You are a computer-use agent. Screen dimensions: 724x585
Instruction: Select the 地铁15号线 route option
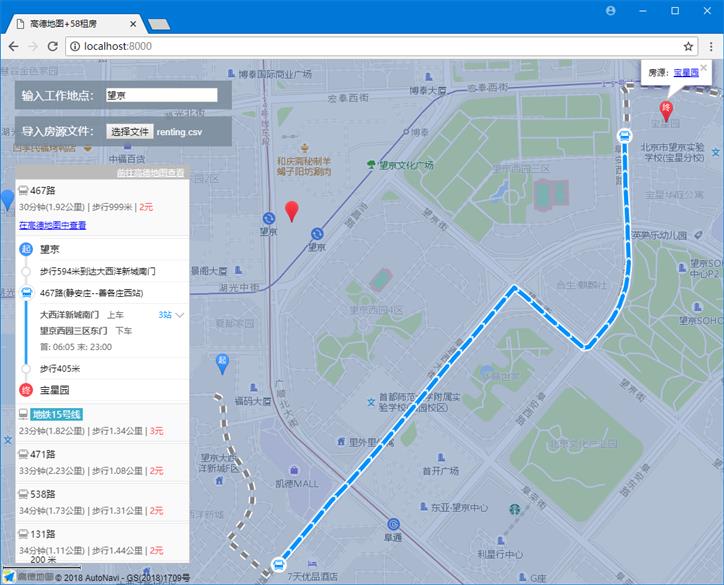[103, 422]
